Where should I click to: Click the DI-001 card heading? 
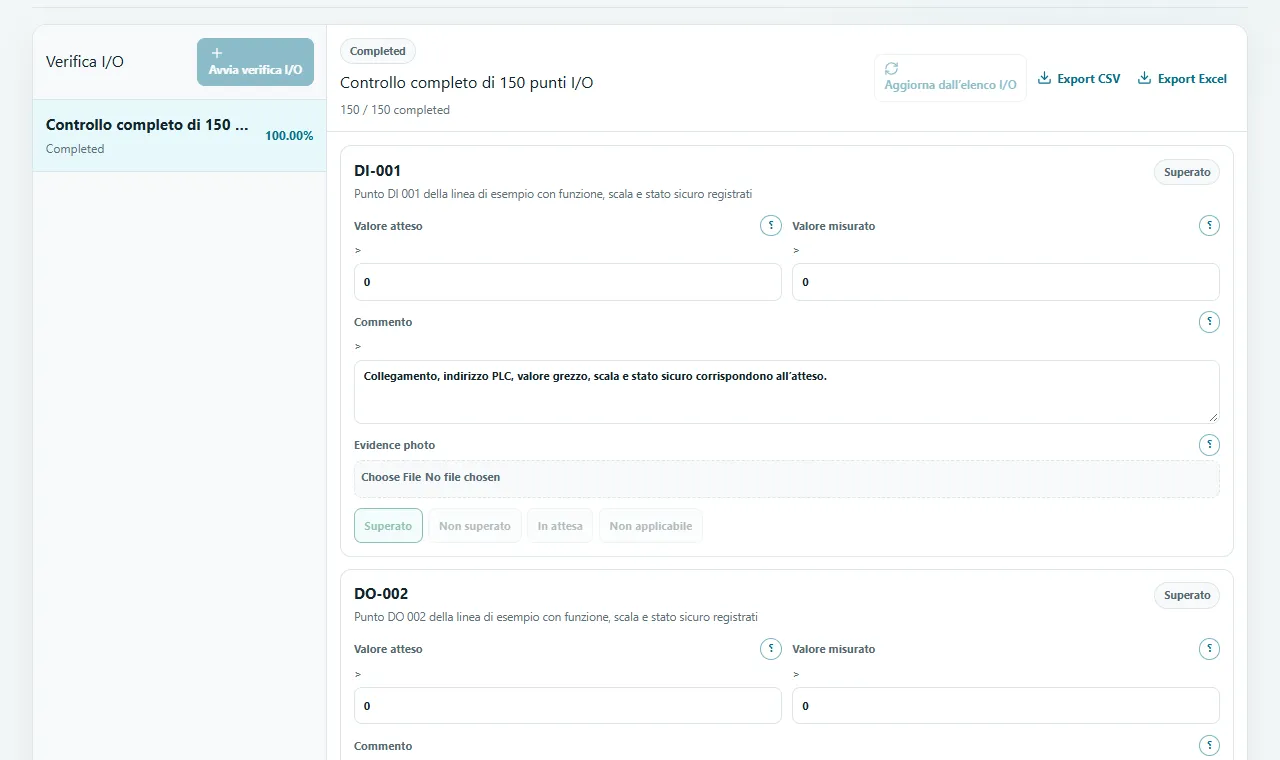coord(378,171)
